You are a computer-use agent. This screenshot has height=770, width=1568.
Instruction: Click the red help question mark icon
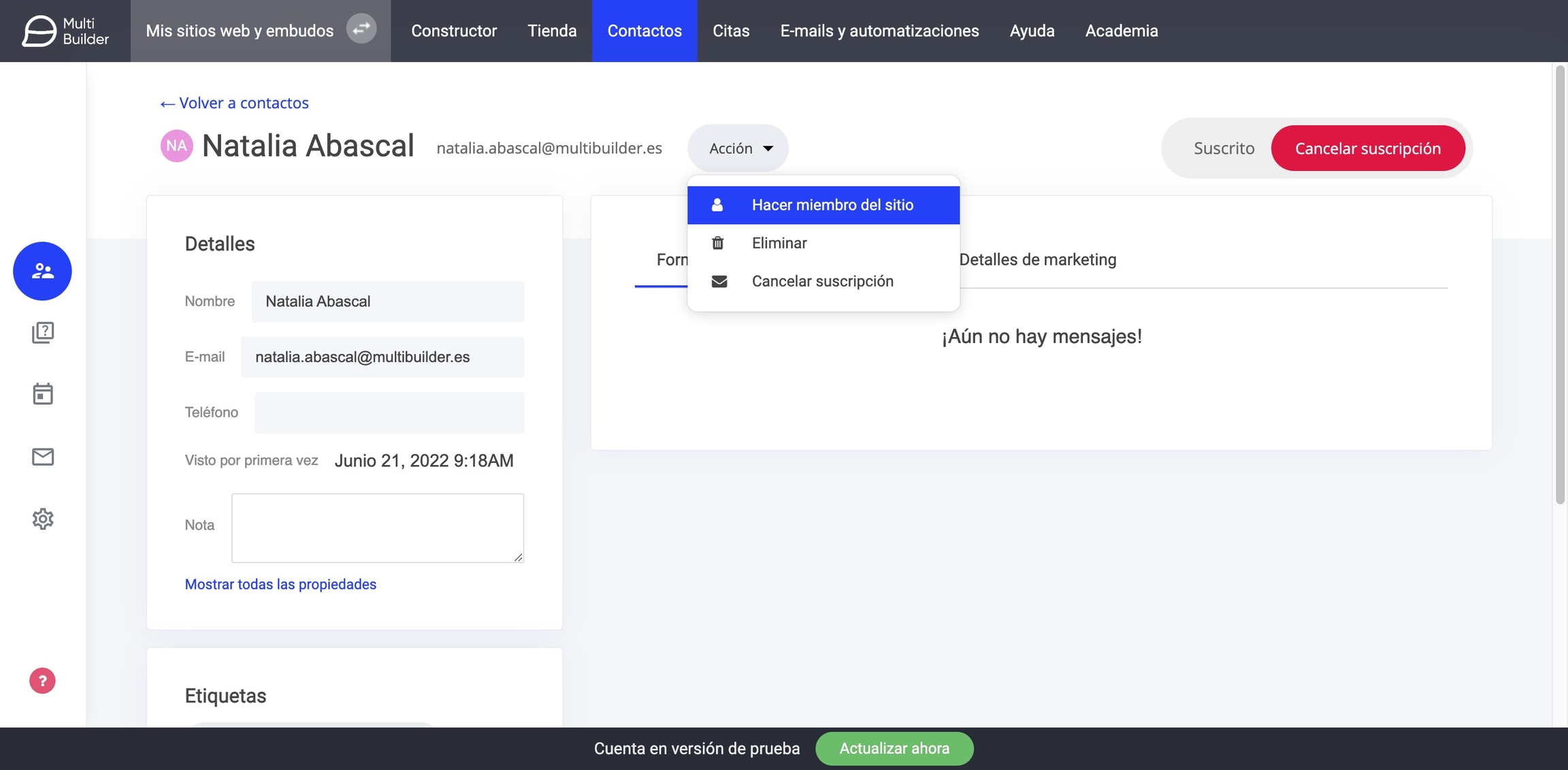[x=42, y=681]
